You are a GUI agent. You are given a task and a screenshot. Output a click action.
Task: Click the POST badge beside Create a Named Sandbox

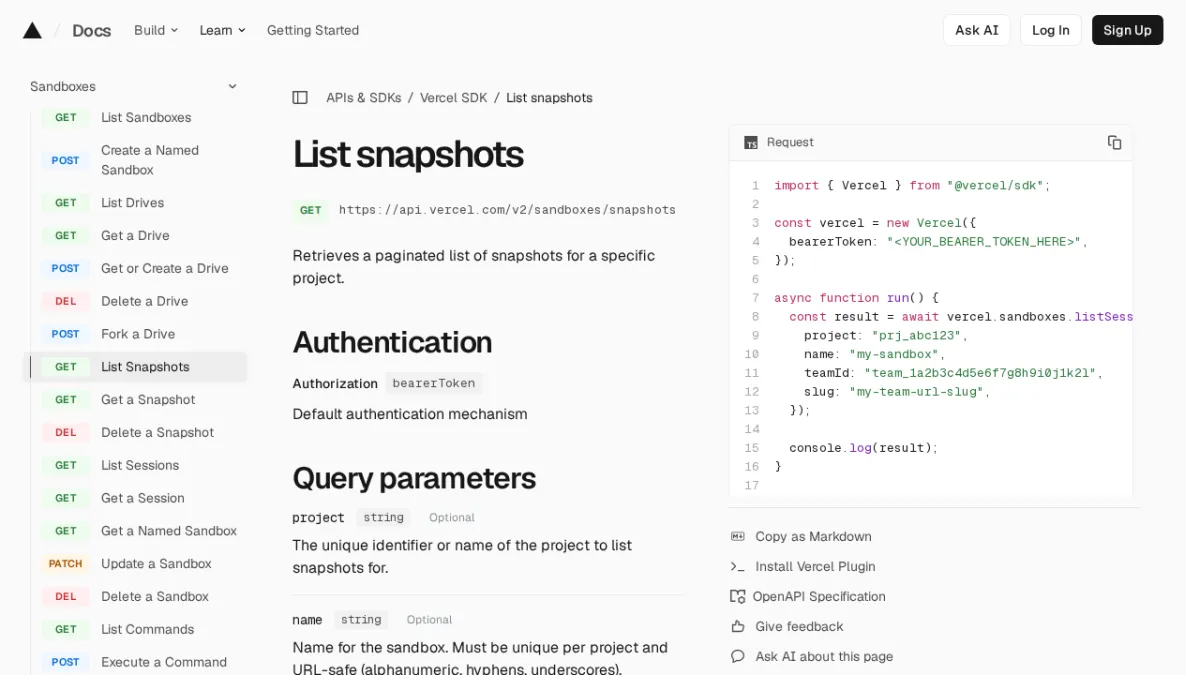(66, 160)
